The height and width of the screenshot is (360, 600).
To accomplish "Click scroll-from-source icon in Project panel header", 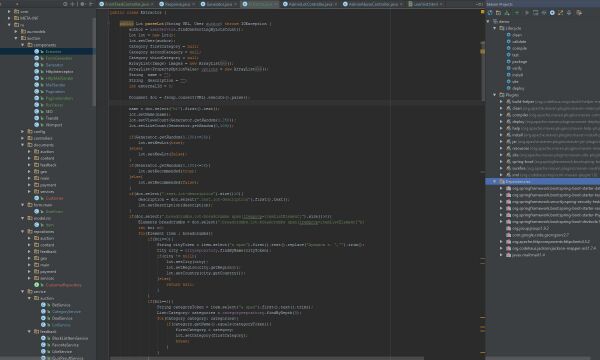I will pos(65,4).
